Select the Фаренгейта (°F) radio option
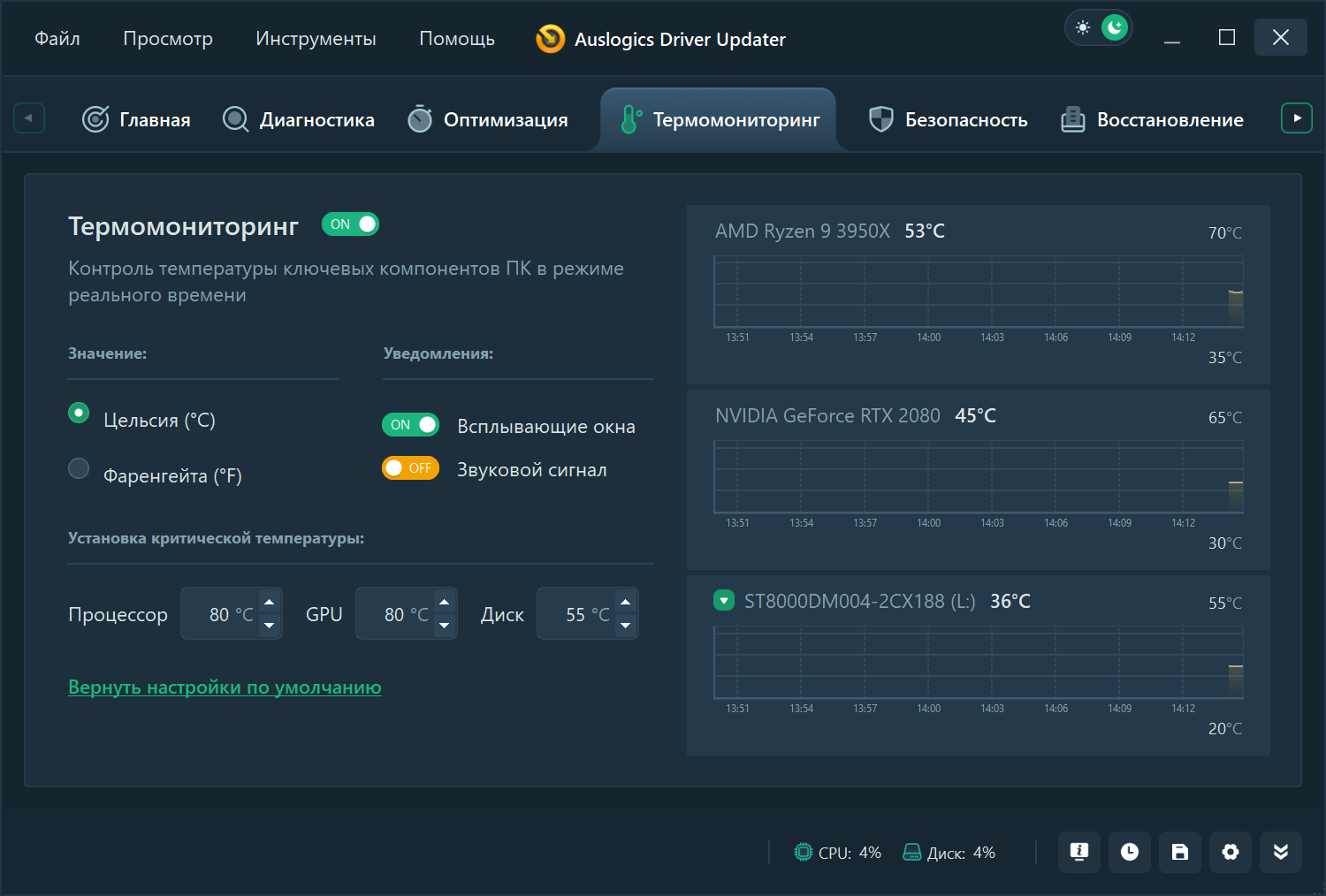The width and height of the screenshot is (1326, 896). [x=80, y=468]
